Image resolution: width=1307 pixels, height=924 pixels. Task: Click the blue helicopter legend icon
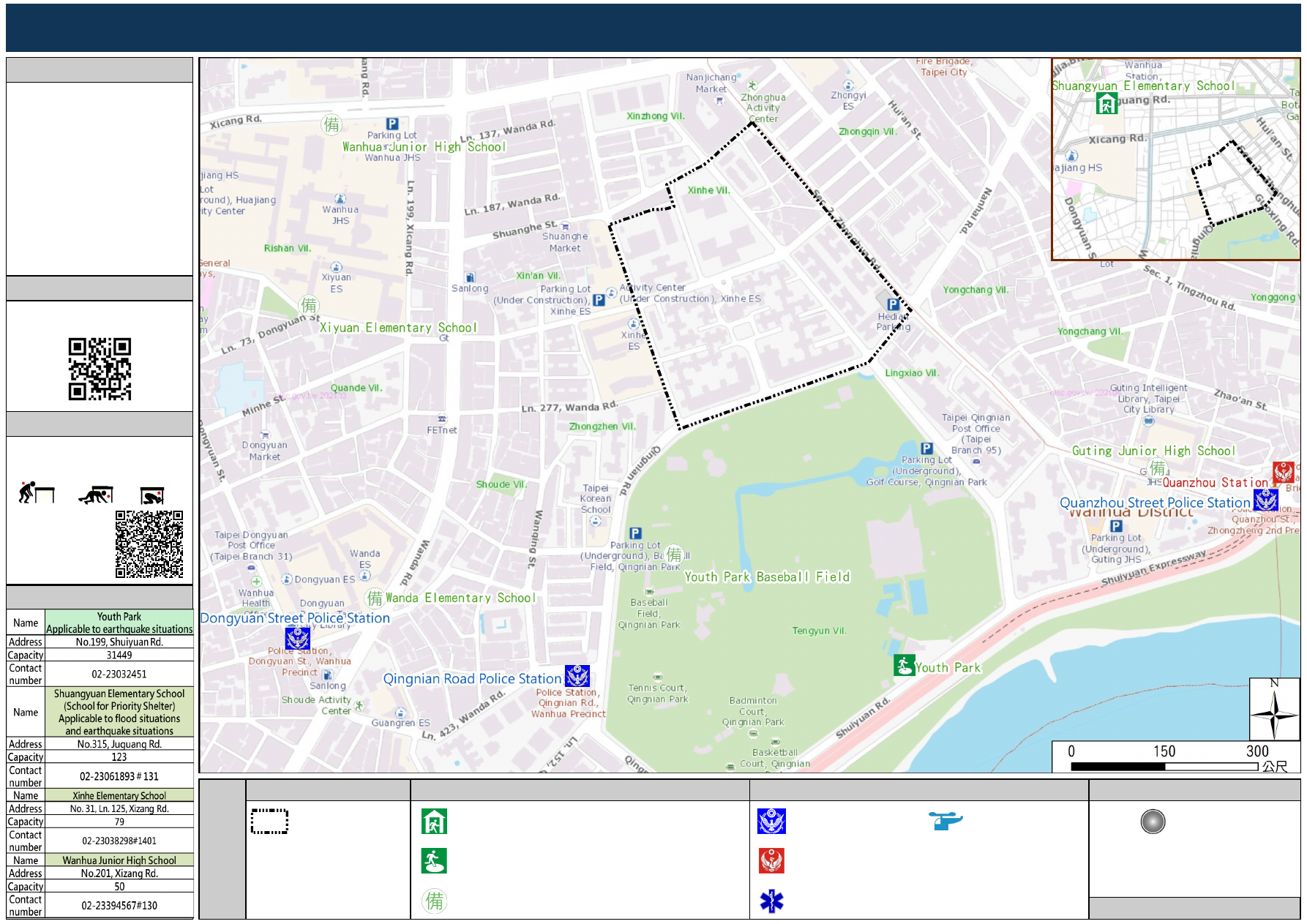tap(945, 821)
